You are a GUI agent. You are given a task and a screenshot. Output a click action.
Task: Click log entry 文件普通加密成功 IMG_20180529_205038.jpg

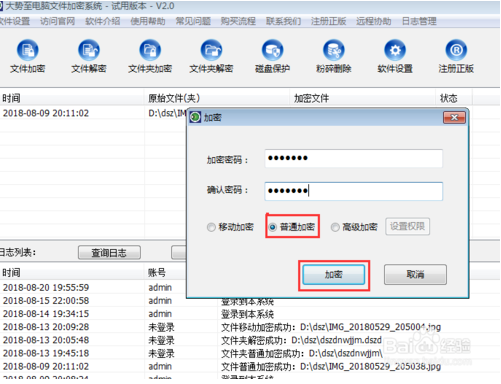(x=331, y=367)
